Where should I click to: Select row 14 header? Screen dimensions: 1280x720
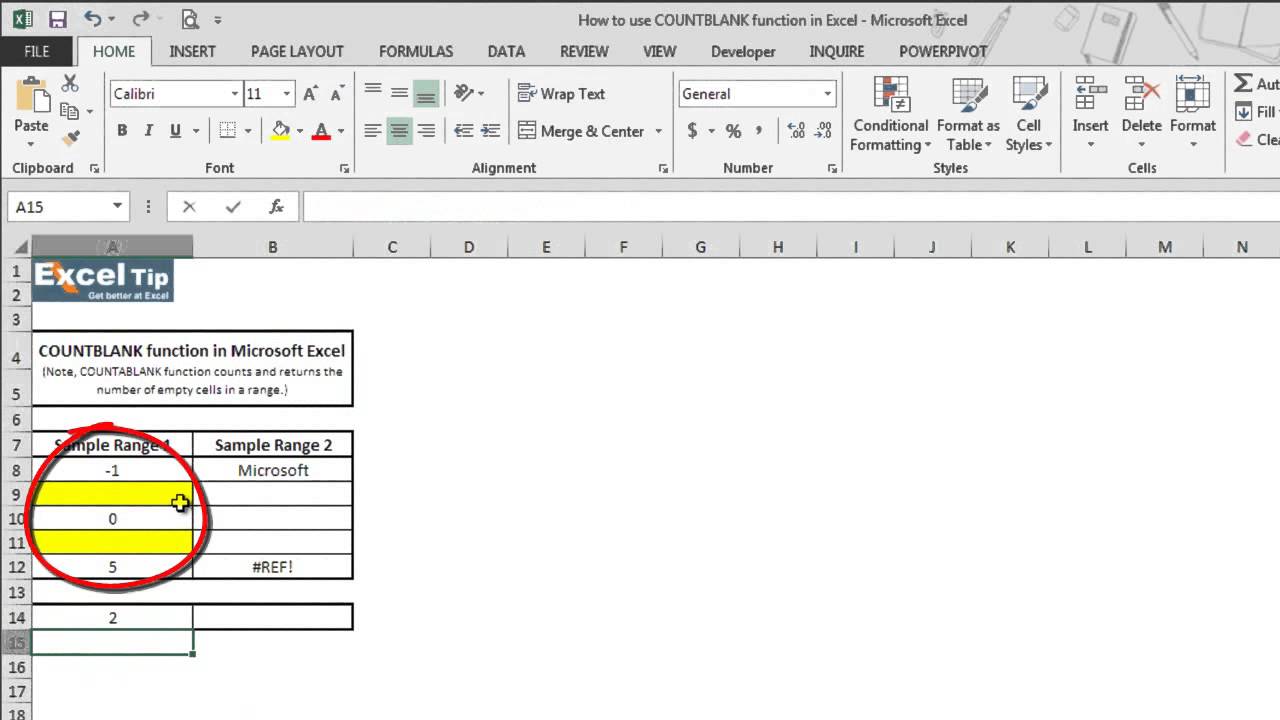[x=16, y=617]
